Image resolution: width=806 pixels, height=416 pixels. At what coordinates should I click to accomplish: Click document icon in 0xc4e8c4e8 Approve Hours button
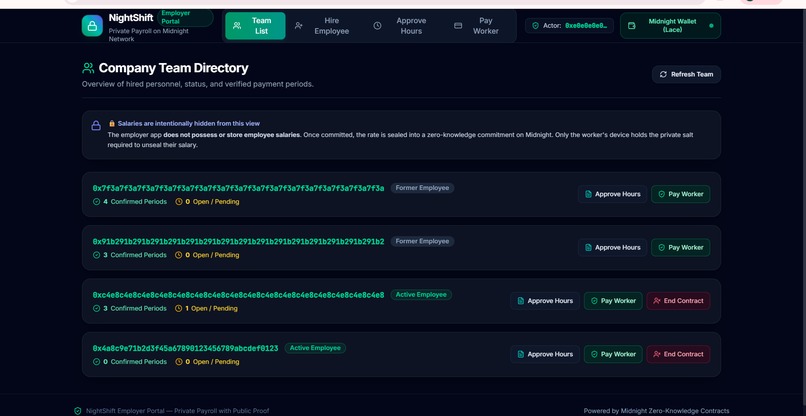point(521,301)
